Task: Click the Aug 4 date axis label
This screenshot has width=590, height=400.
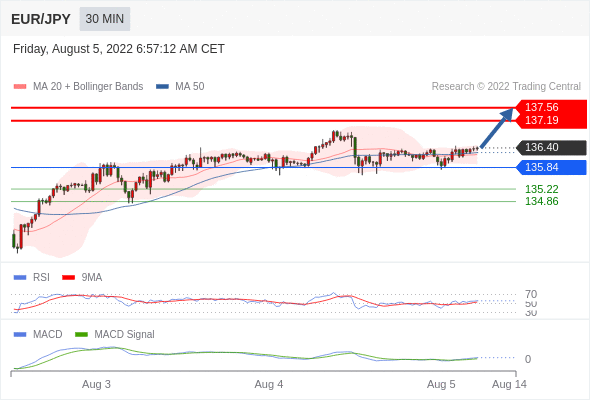Action: pyautogui.click(x=269, y=384)
